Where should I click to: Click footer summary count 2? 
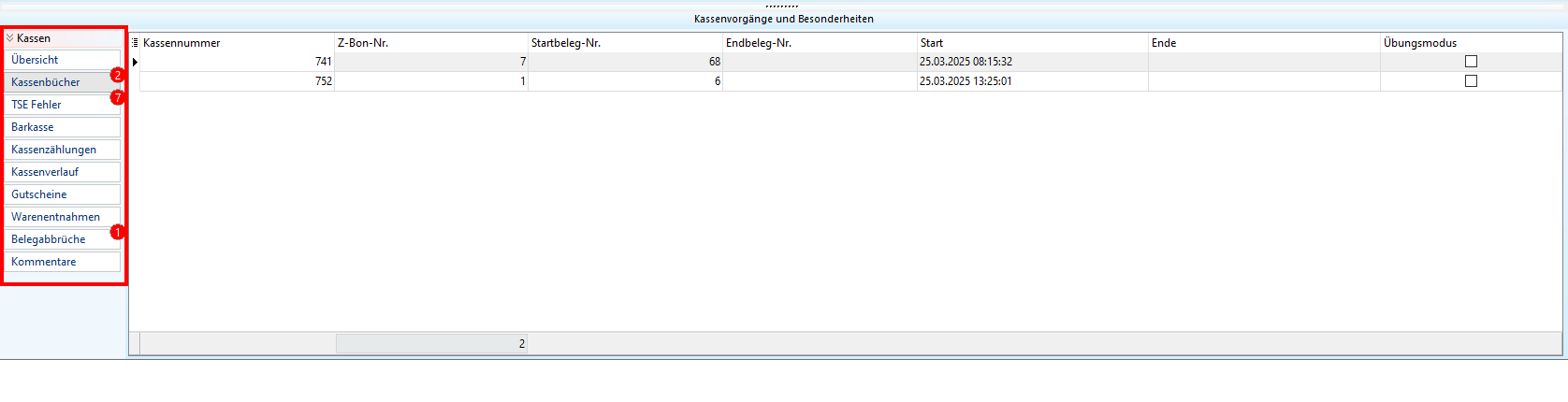click(431, 344)
